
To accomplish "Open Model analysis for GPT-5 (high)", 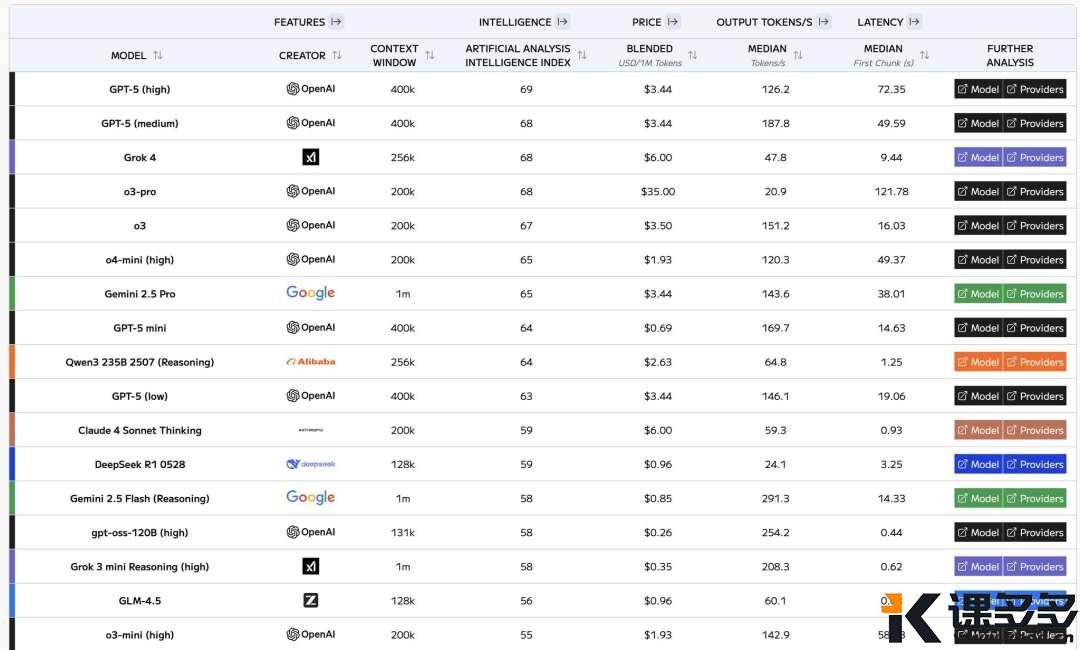I will click(978, 89).
